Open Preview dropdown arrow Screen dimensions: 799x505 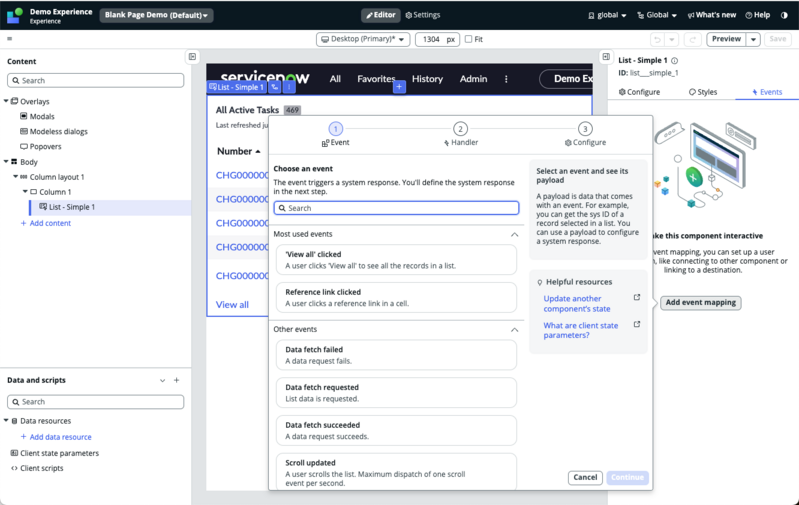(x=753, y=39)
